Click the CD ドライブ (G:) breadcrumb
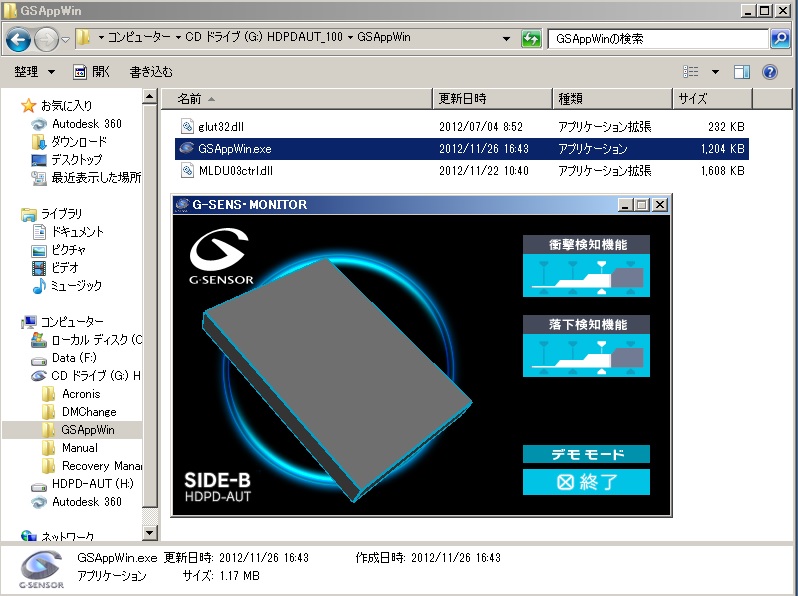This screenshot has width=798, height=596. [x=264, y=37]
